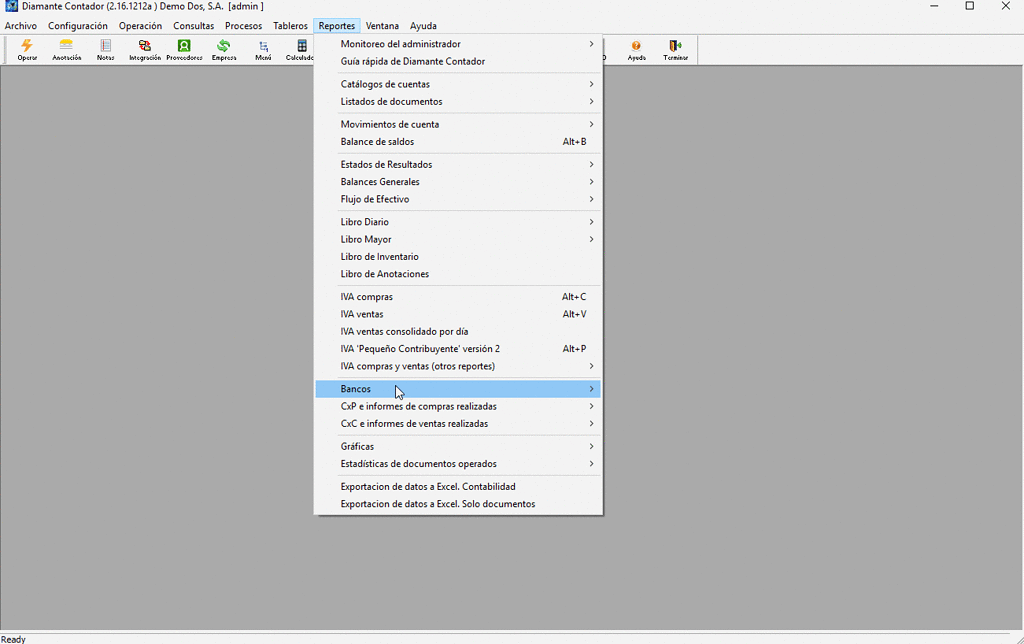Click the Diamante Contador title bar icon
Screen dimensions: 1024x644
tap(11, 7)
